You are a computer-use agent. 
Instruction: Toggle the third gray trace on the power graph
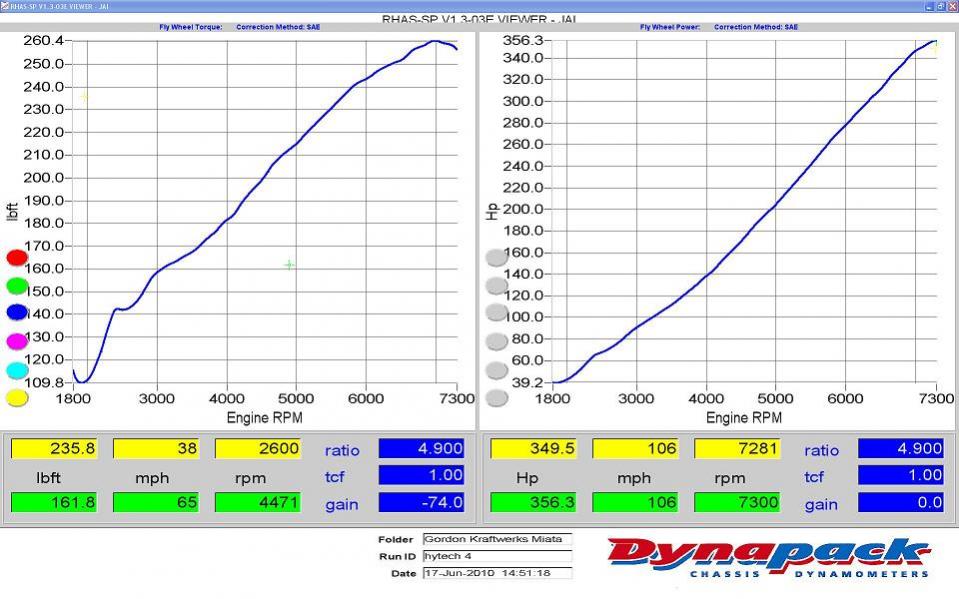(x=496, y=312)
